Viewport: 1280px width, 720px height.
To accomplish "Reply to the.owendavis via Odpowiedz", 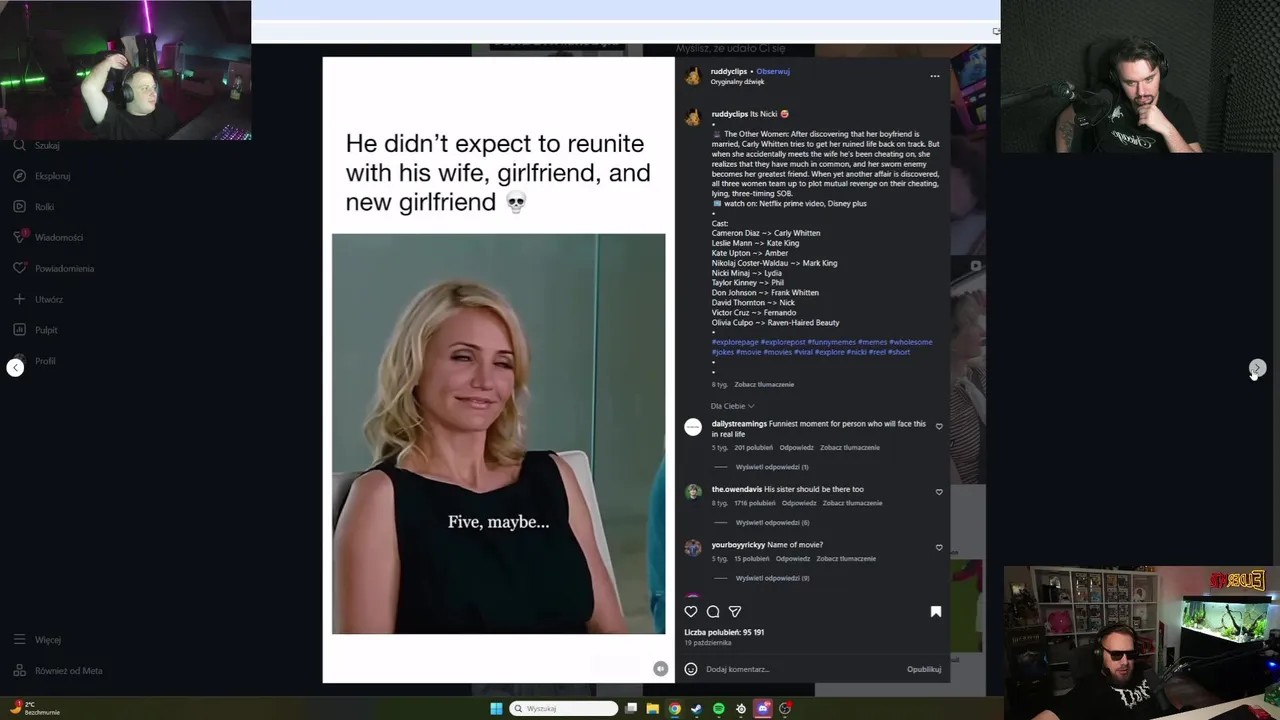I will click(x=799, y=503).
